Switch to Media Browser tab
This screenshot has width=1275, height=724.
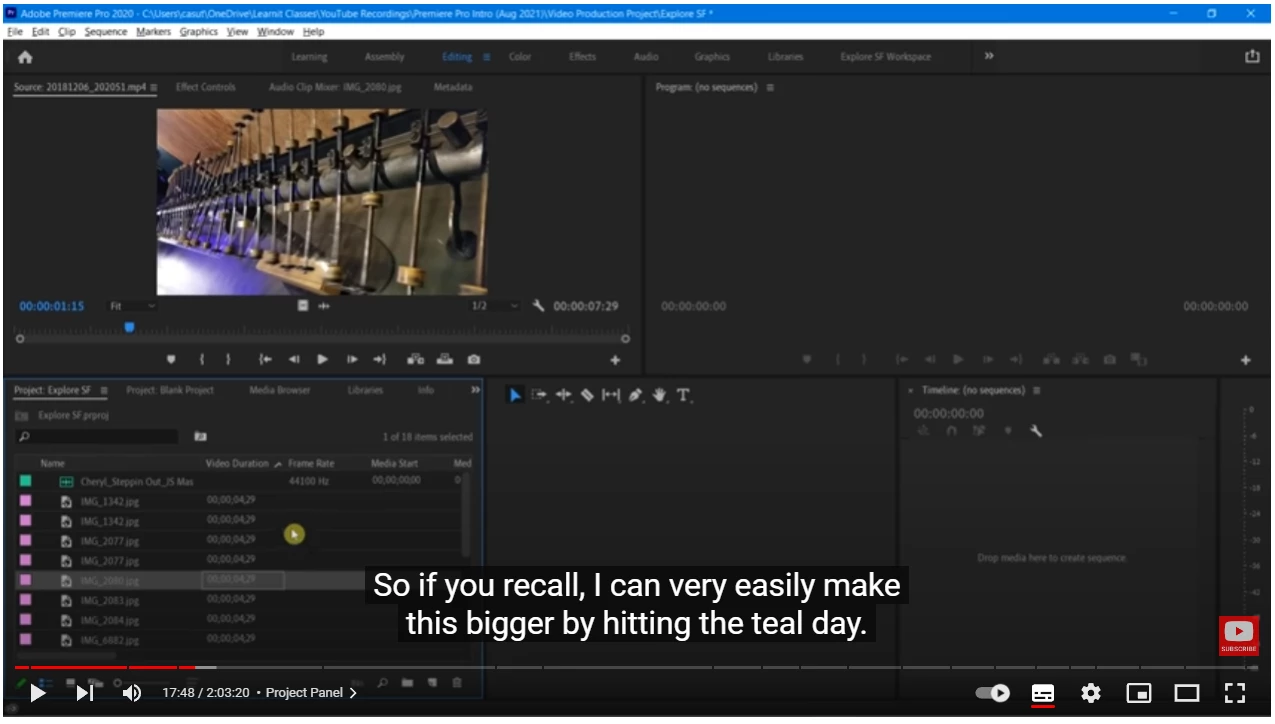(x=280, y=390)
